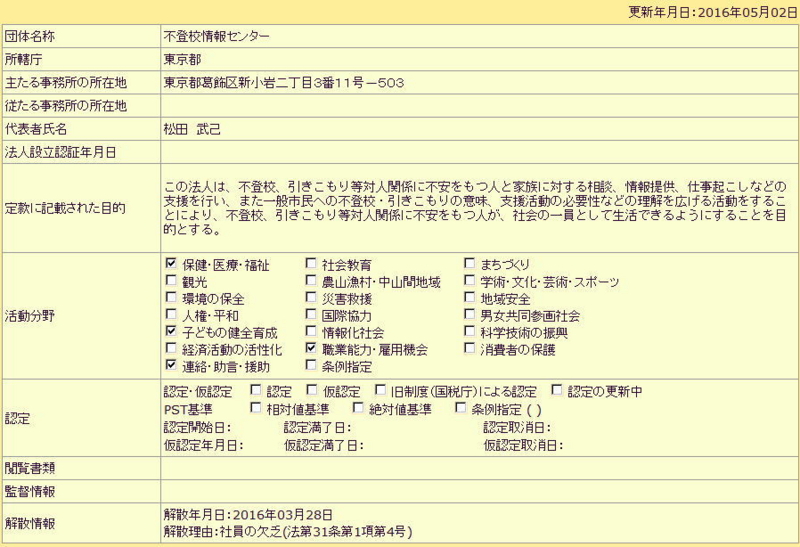Uncheck the 職業能力・雇用機会 checkbox

click(x=311, y=348)
